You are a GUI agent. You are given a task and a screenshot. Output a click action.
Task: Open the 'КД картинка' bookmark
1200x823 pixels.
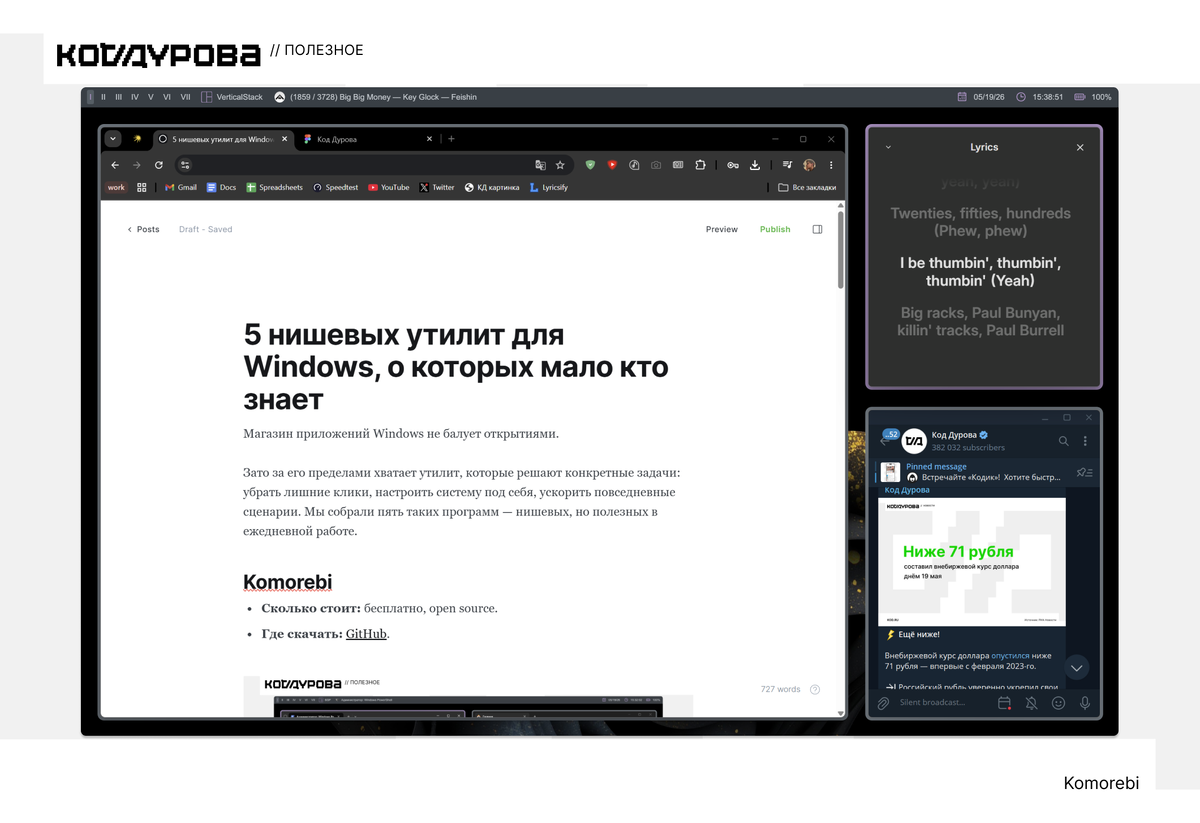pyautogui.click(x=492, y=187)
